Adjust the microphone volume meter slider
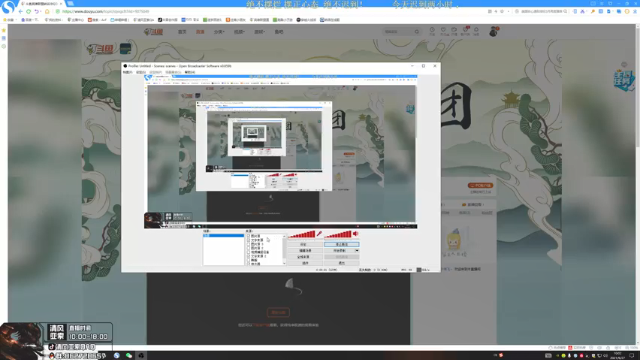The width and height of the screenshot is (640, 360). 301,234
